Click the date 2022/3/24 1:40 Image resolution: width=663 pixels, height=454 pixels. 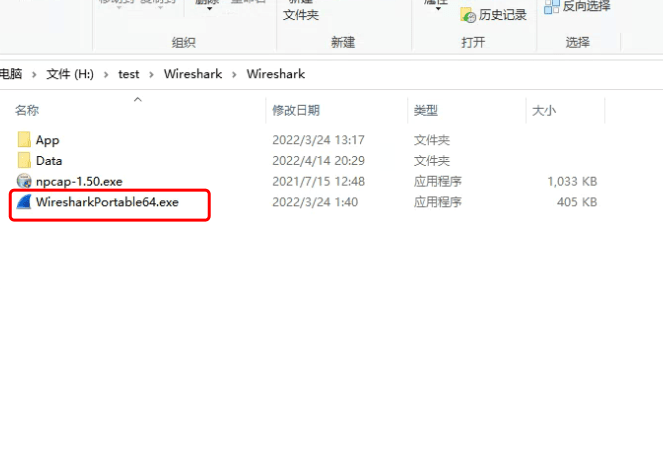point(315,202)
